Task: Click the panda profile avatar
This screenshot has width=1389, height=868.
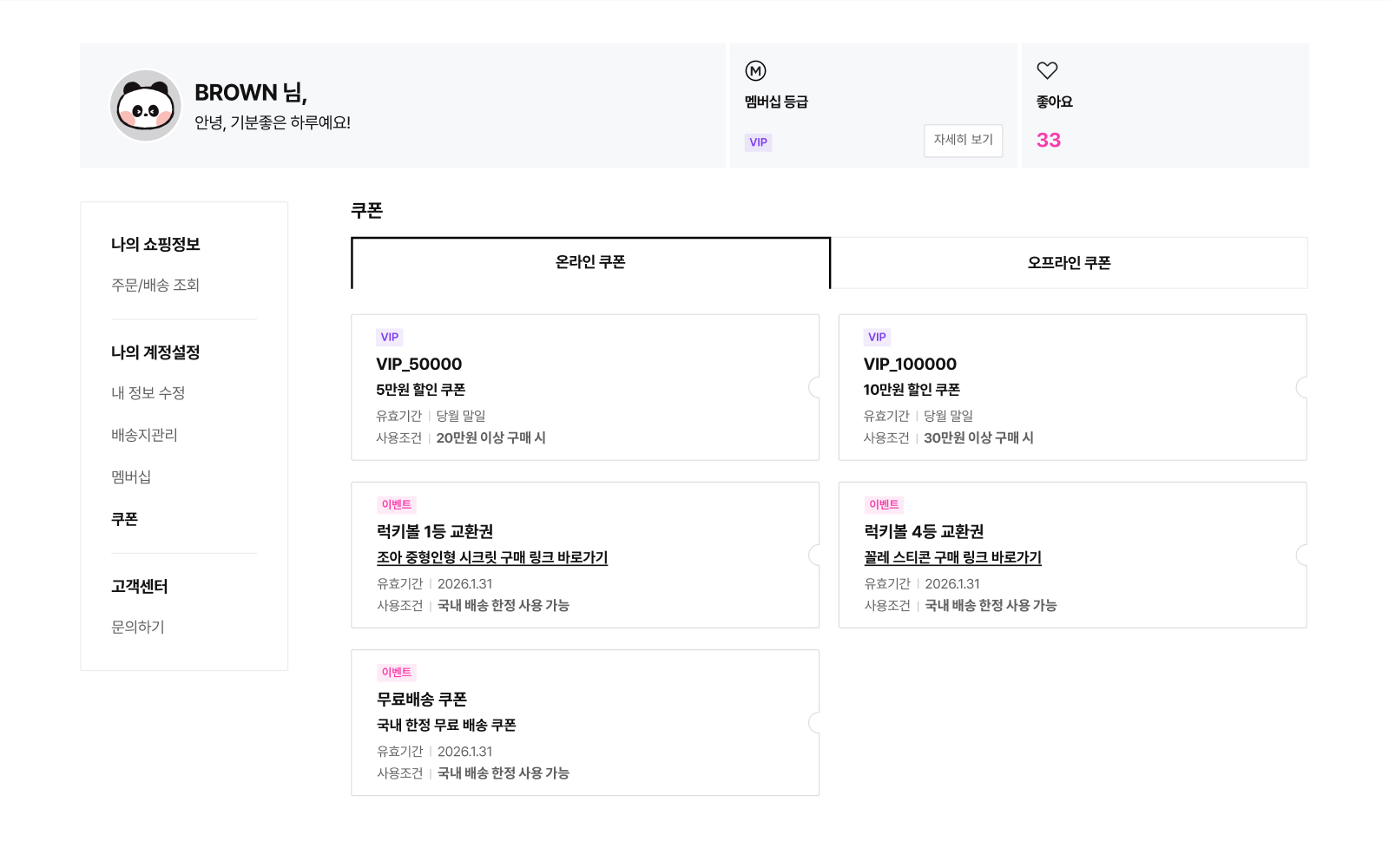Action: click(146, 106)
